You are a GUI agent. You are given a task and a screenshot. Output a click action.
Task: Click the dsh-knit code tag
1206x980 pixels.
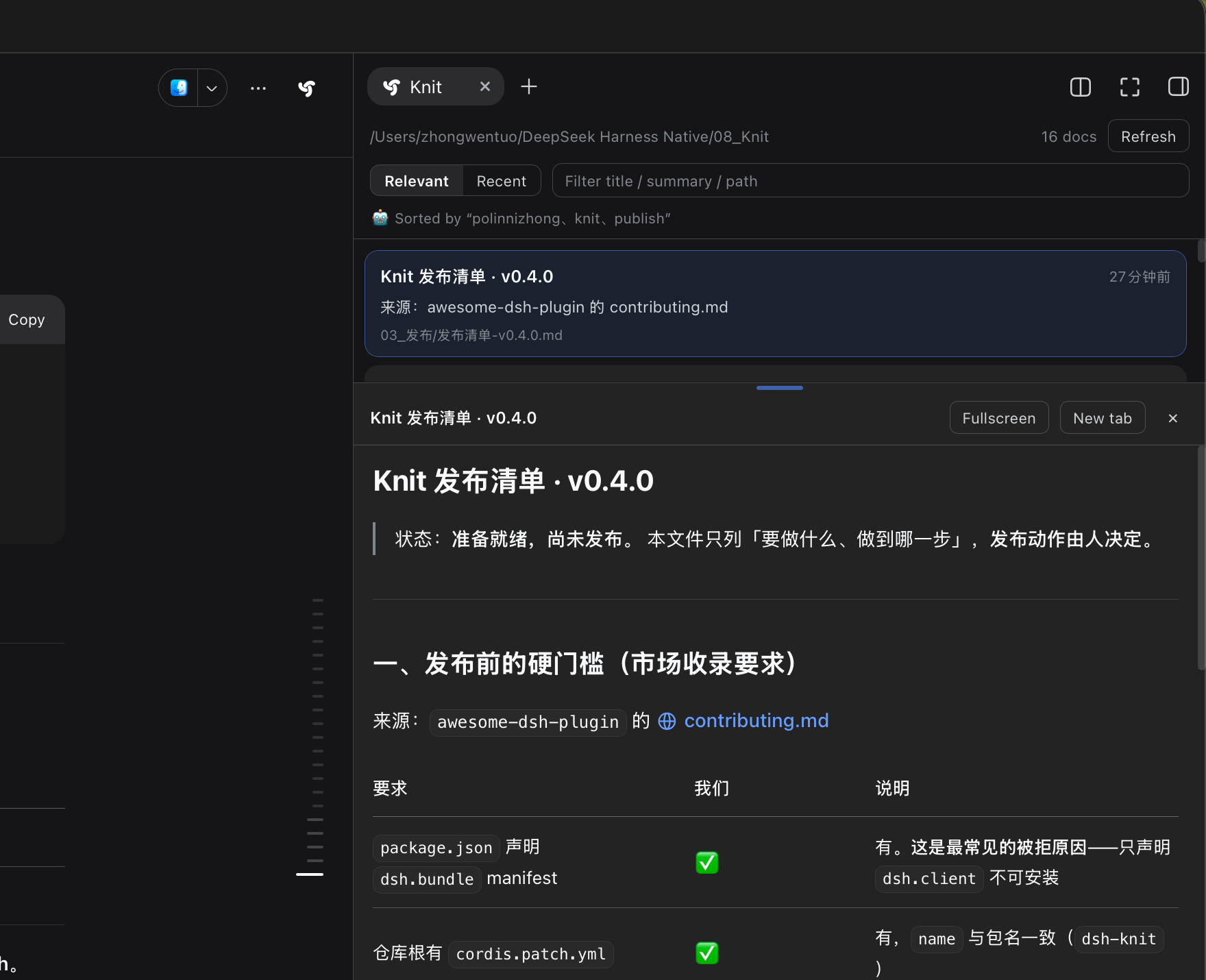1119,939
